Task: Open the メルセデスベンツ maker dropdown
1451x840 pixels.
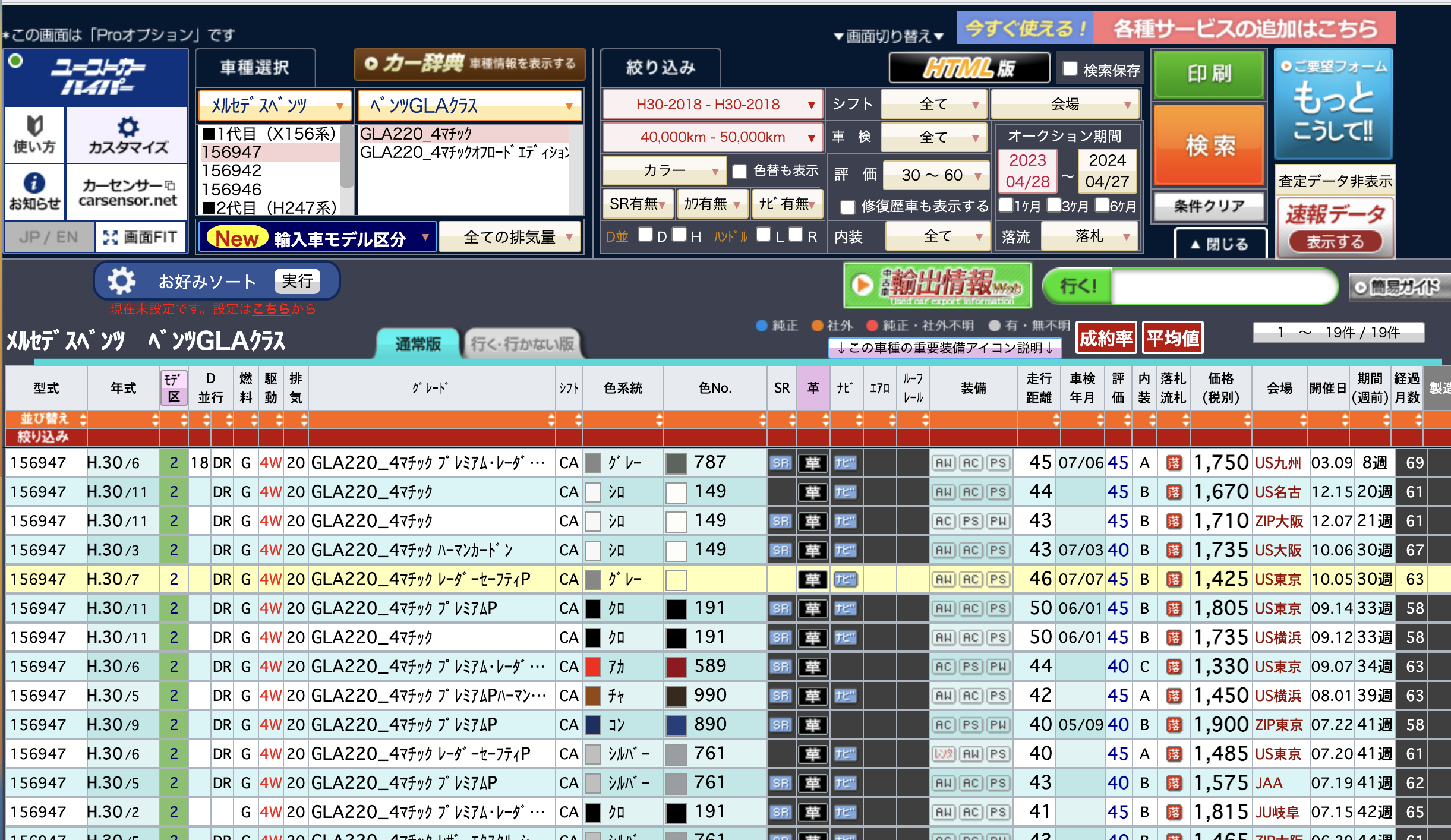Action: (275, 106)
